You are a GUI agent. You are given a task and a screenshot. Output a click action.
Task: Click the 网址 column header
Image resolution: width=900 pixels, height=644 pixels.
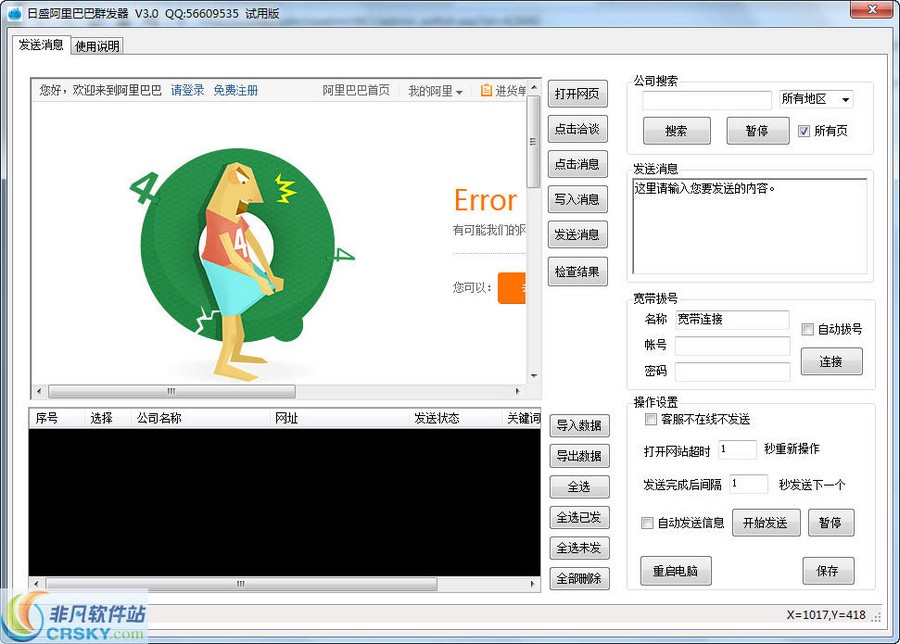pyautogui.click(x=339, y=418)
